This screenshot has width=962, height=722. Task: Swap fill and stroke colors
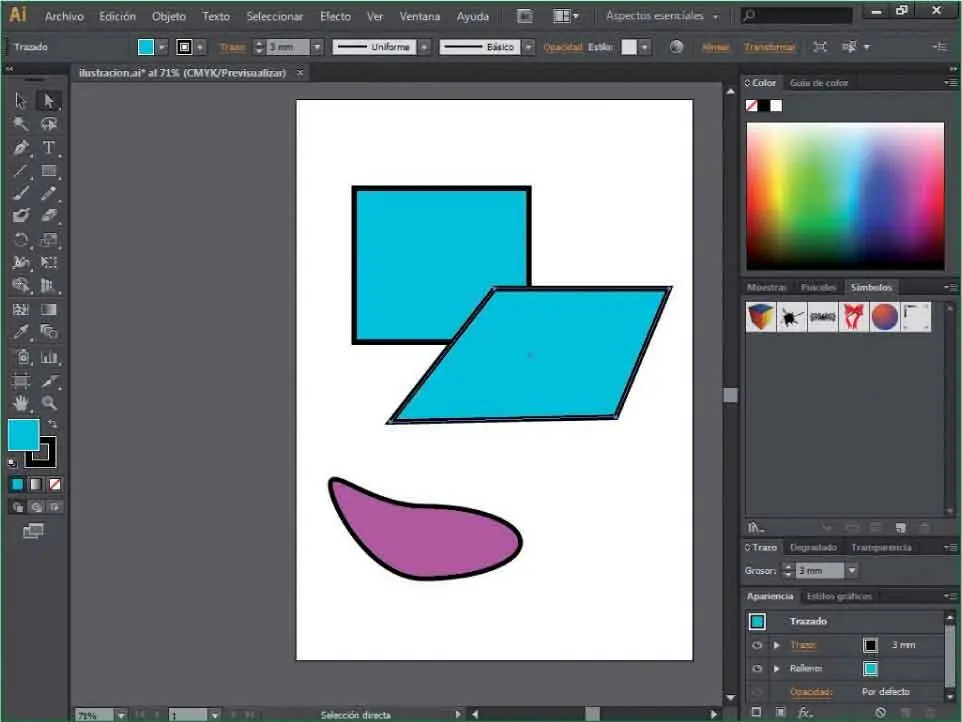tap(52, 424)
